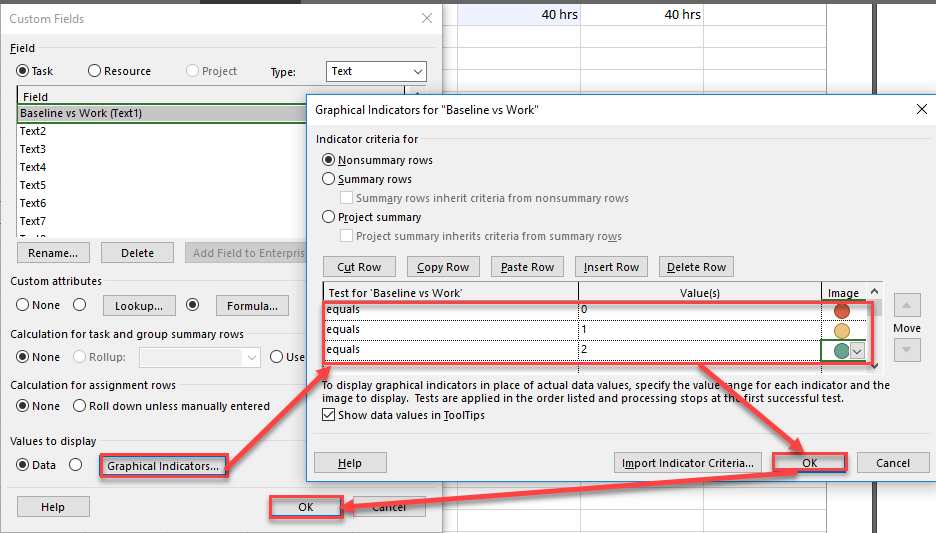Click the yellow indicator image in second row

841,330
